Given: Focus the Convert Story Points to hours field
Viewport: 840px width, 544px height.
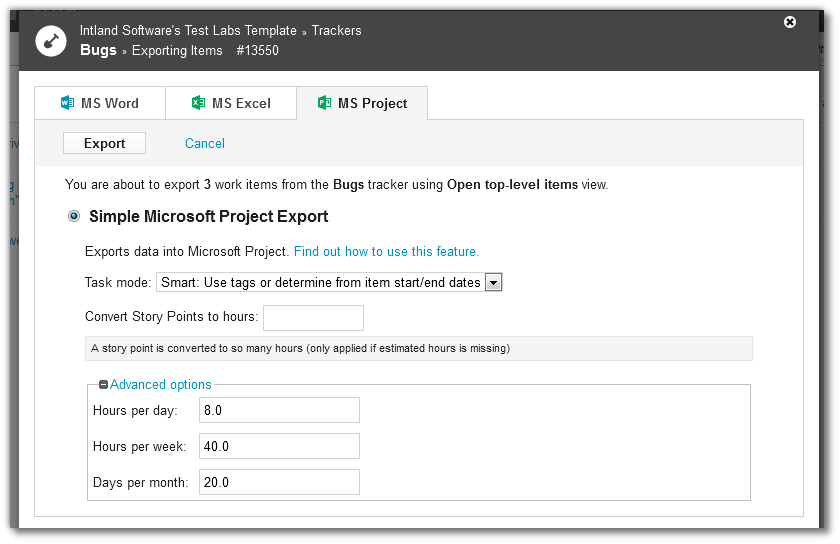Looking at the screenshot, I should (x=313, y=318).
